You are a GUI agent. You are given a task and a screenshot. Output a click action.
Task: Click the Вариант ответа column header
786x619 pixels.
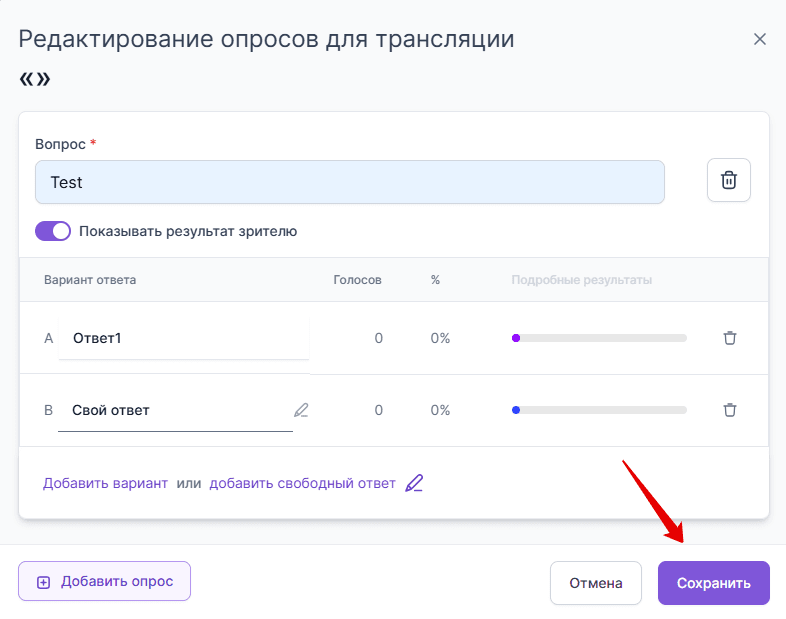[90, 280]
